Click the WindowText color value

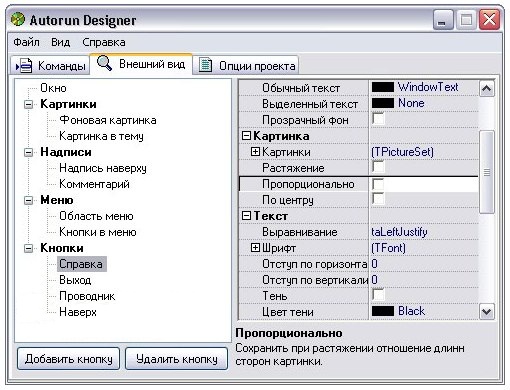tap(428, 87)
